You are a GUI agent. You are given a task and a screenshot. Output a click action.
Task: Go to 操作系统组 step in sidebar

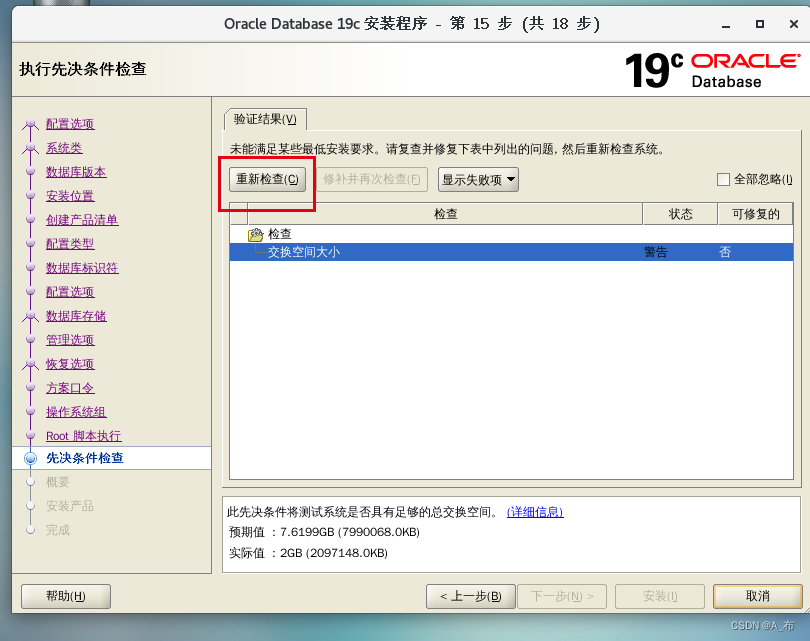pos(76,412)
